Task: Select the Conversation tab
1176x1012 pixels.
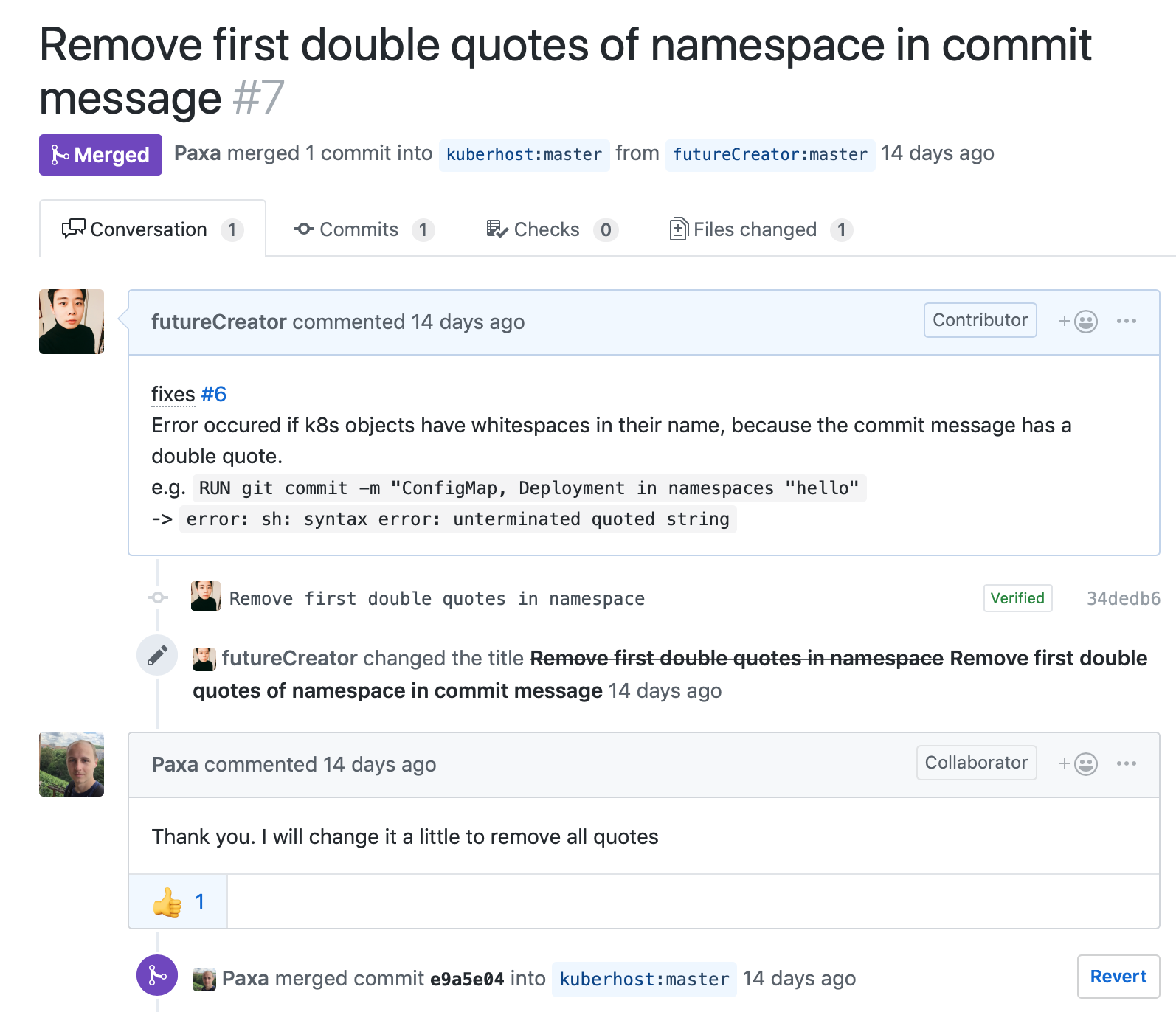Action: pos(152,230)
